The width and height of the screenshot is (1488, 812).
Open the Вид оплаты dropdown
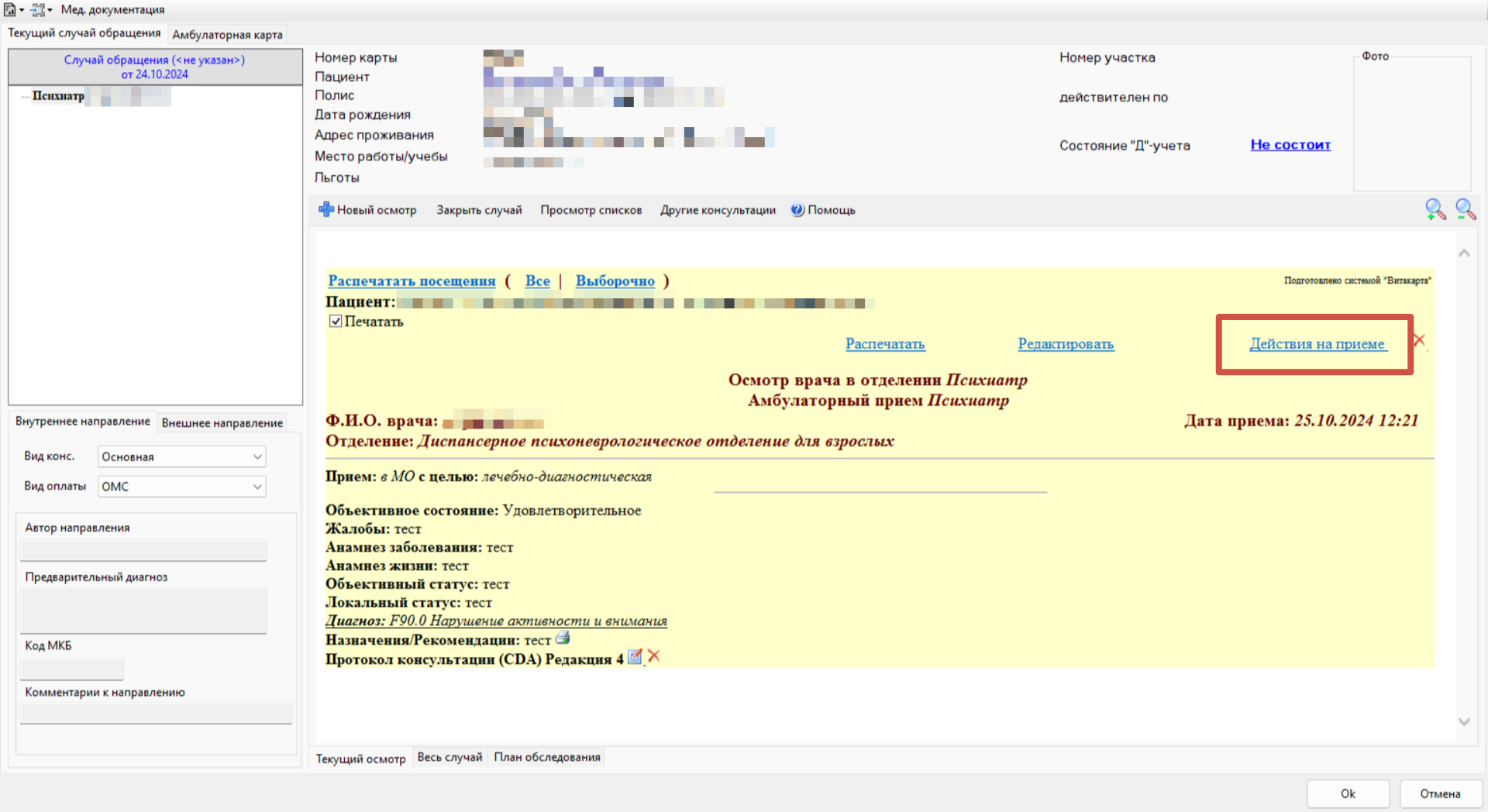coord(257,487)
